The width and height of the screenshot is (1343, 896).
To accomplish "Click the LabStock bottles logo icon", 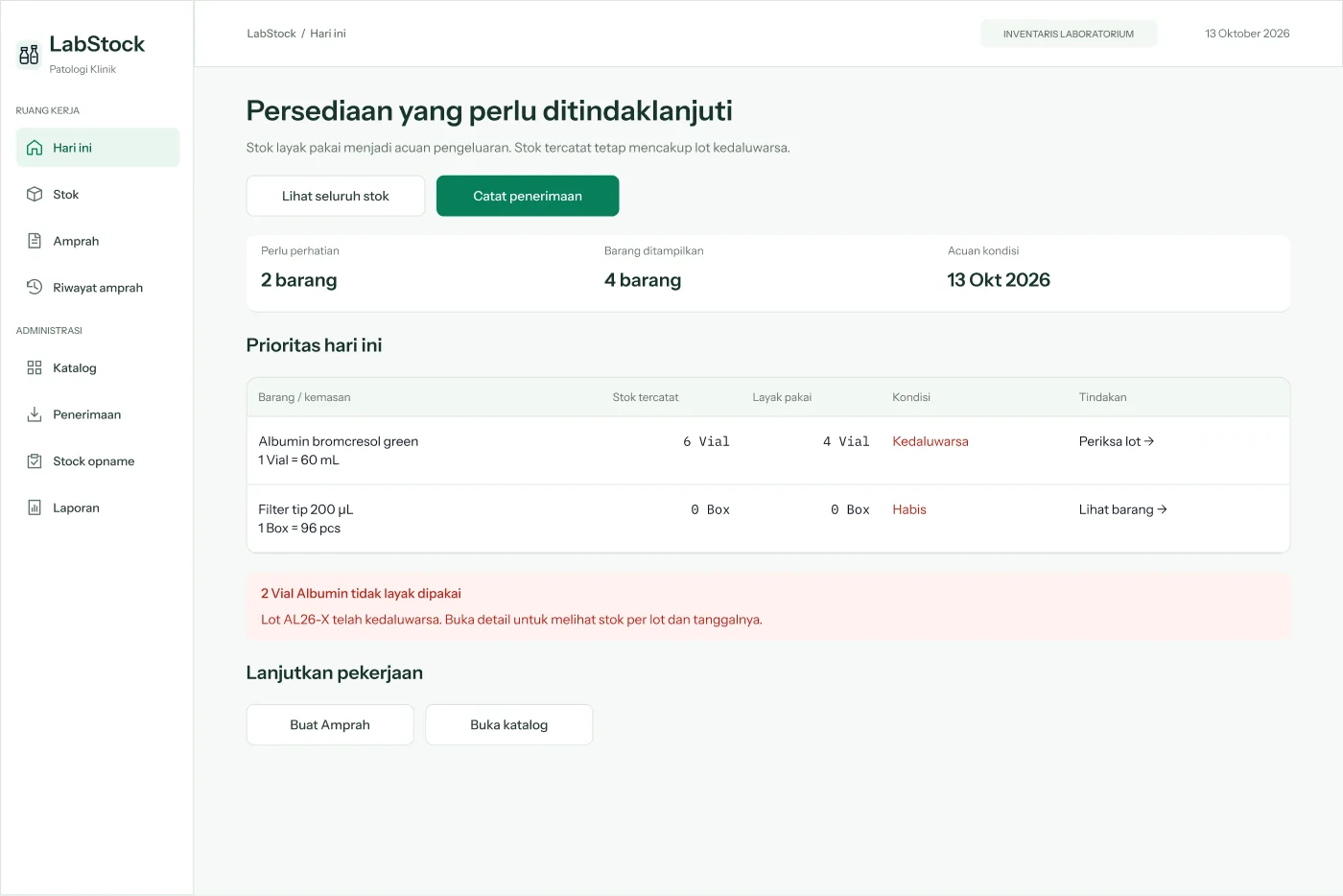I will tap(29, 55).
